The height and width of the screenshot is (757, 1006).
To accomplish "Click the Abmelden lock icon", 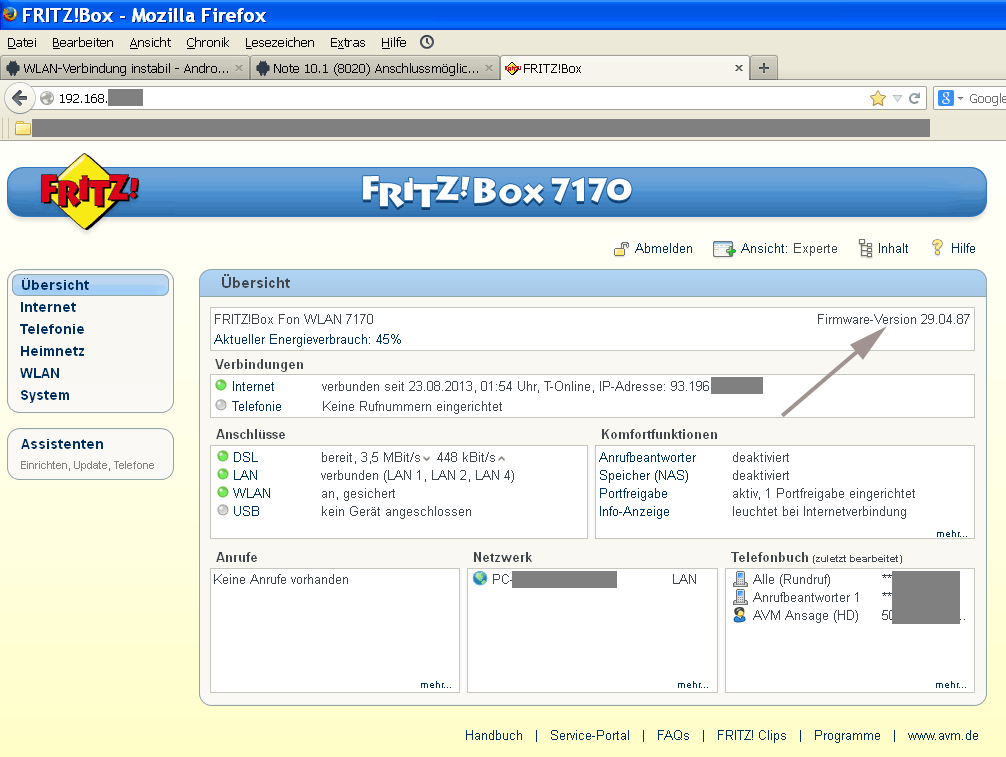I will (621, 249).
